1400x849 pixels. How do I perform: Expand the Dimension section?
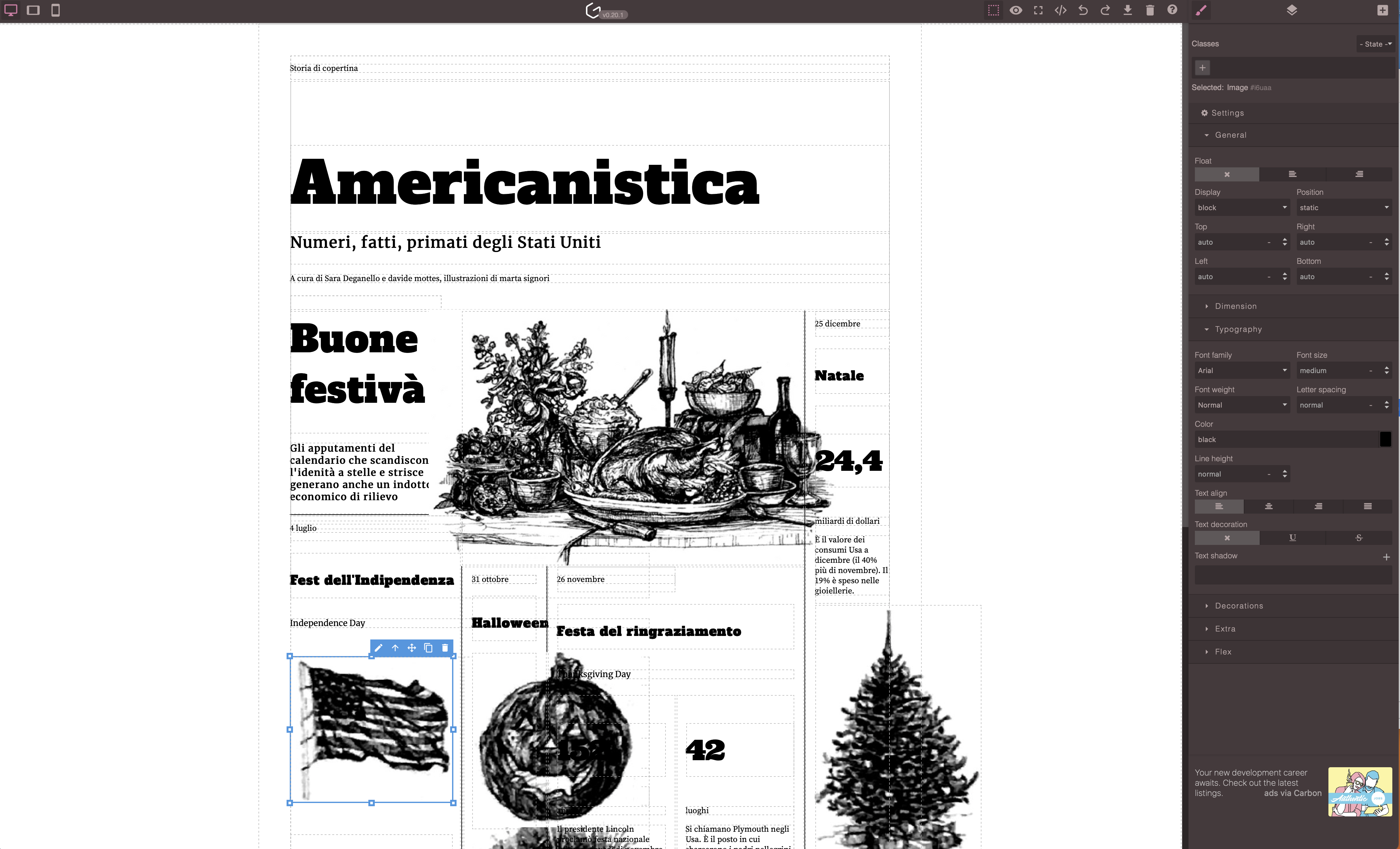coord(1294,306)
